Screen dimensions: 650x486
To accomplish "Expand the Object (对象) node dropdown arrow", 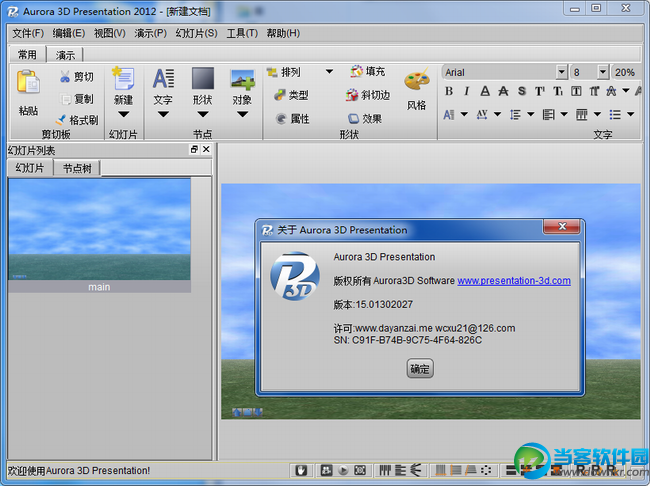I will click(x=243, y=114).
